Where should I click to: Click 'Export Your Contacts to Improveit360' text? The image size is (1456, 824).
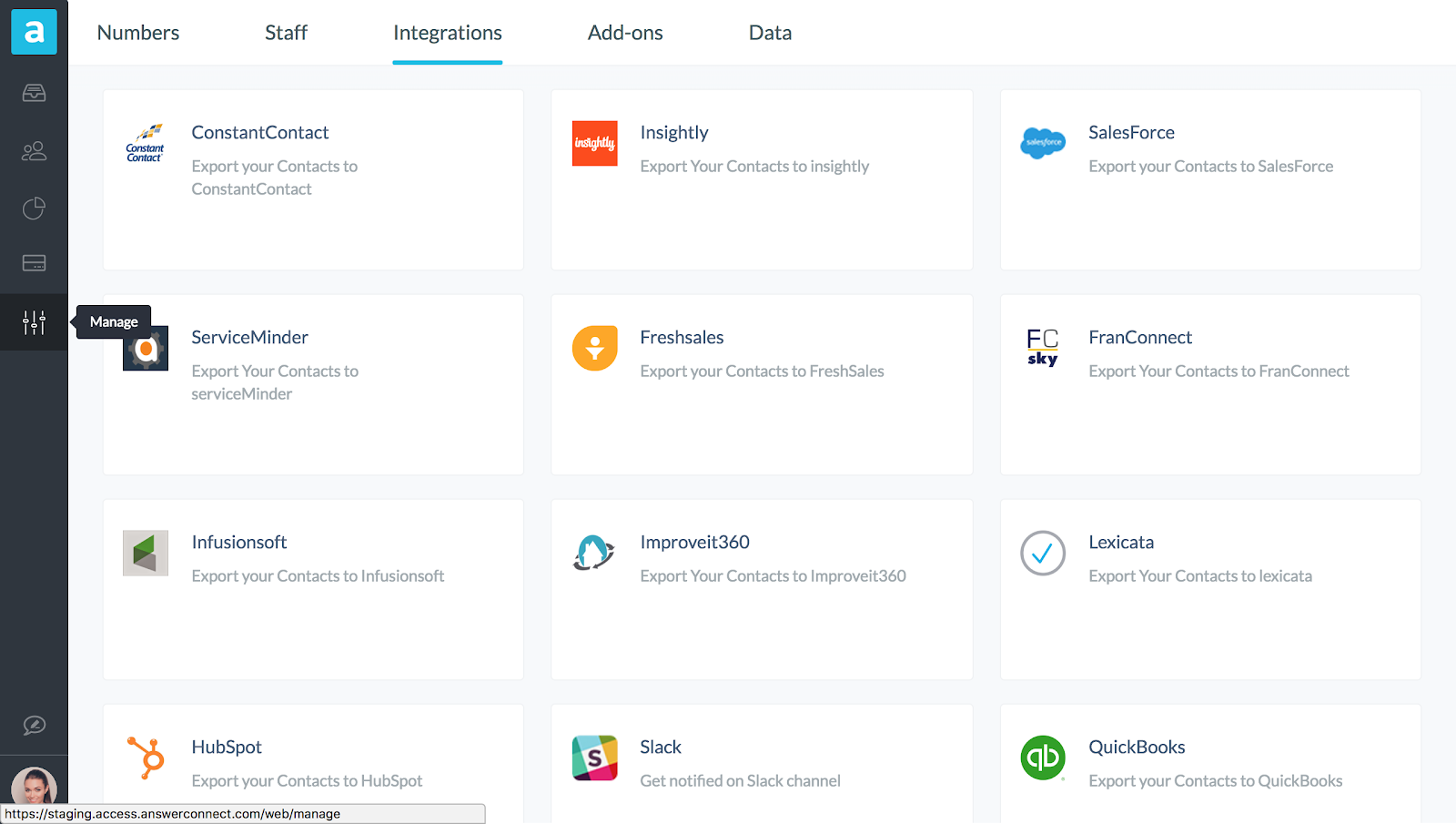[x=773, y=576]
